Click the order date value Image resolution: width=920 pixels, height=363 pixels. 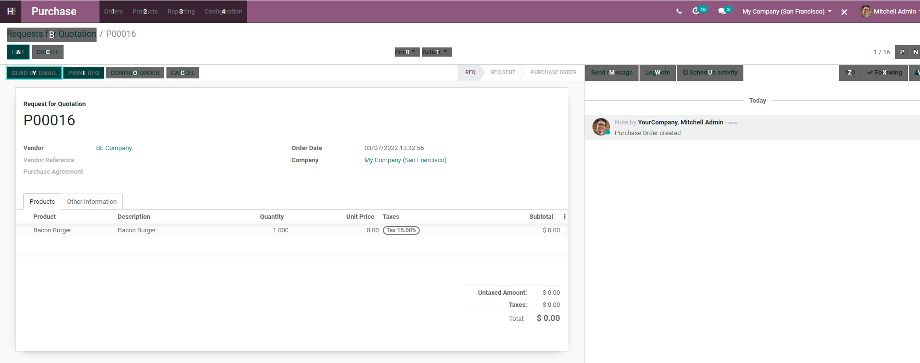point(394,148)
